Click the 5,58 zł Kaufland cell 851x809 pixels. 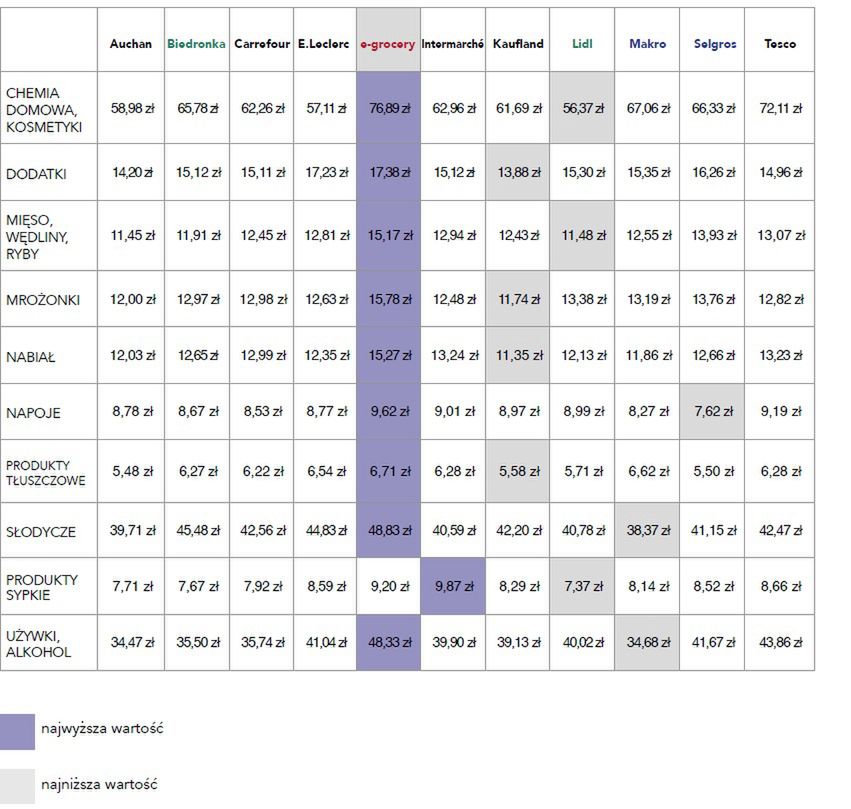518,472
